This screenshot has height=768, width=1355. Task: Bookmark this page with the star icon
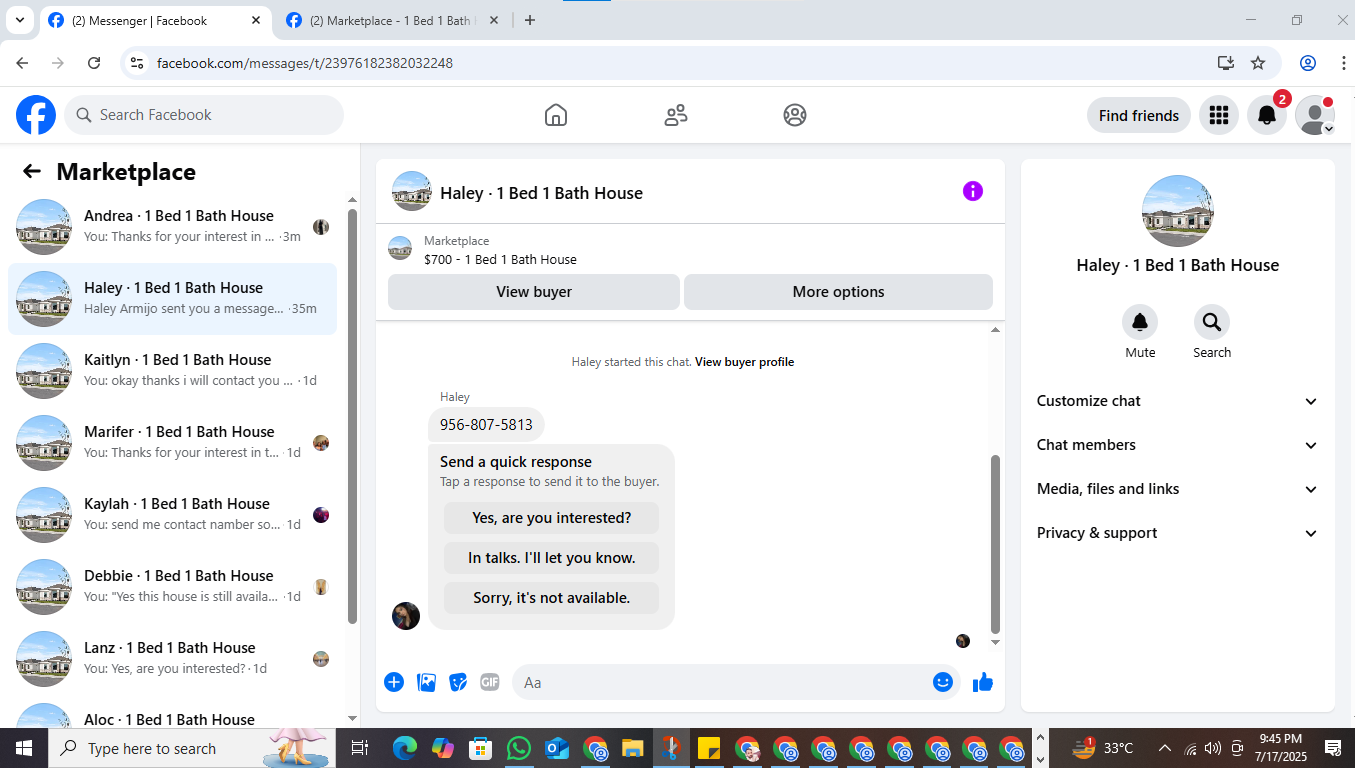(1258, 63)
